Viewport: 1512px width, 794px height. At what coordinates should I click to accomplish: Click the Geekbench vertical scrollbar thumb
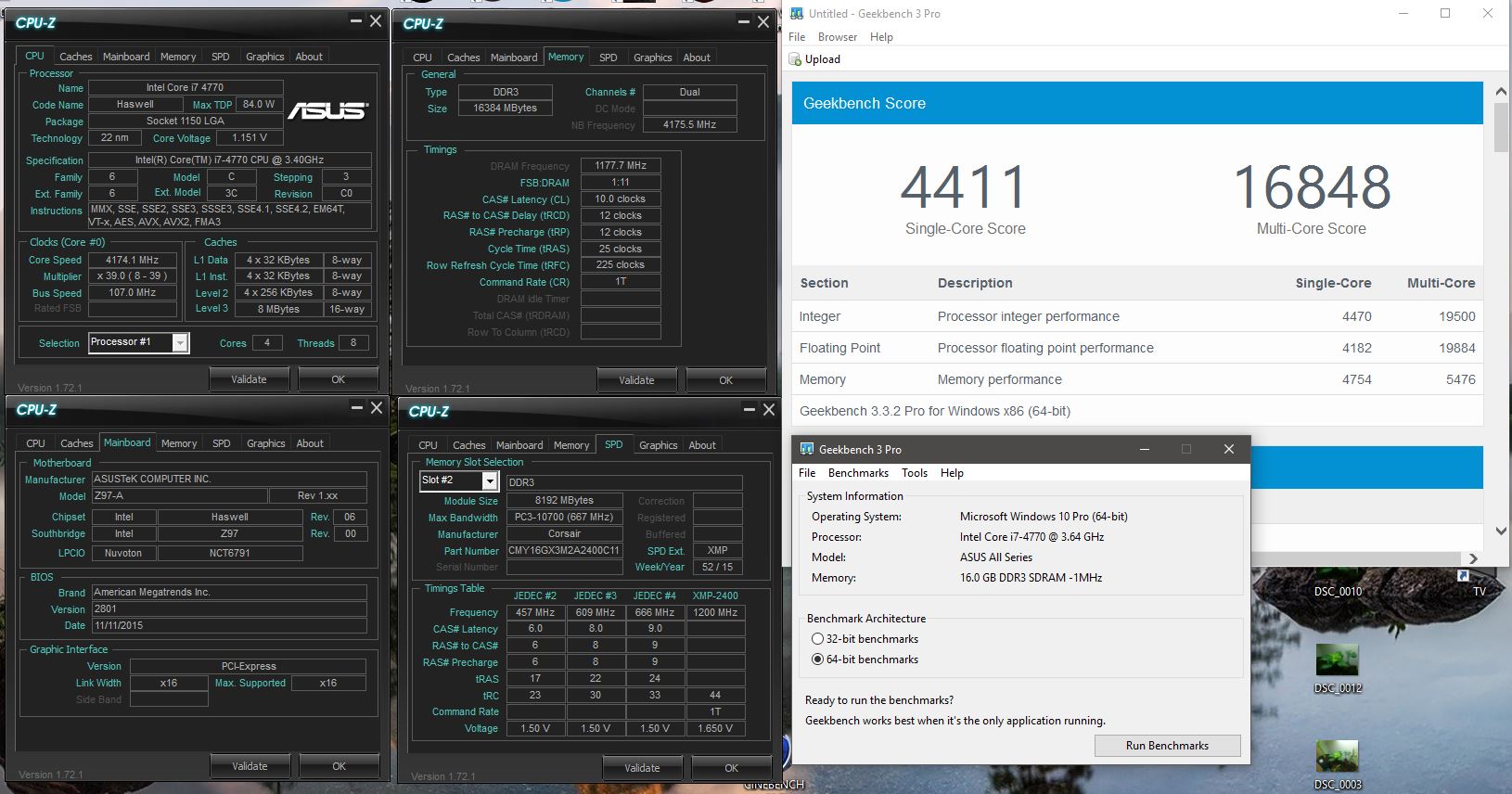pos(1501,128)
